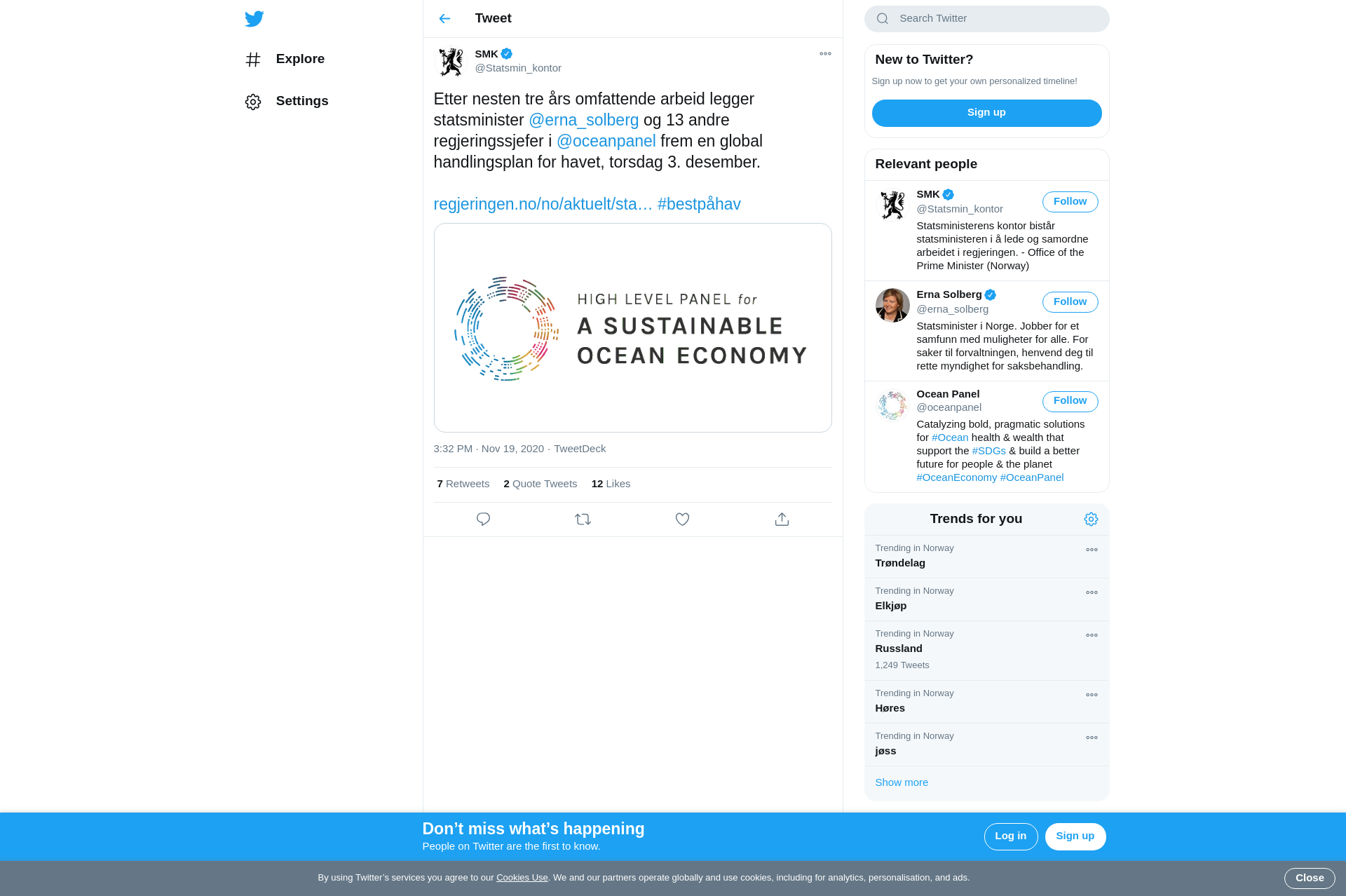
Task: Open more options for the Trøndelag trend
Action: 1092,550
